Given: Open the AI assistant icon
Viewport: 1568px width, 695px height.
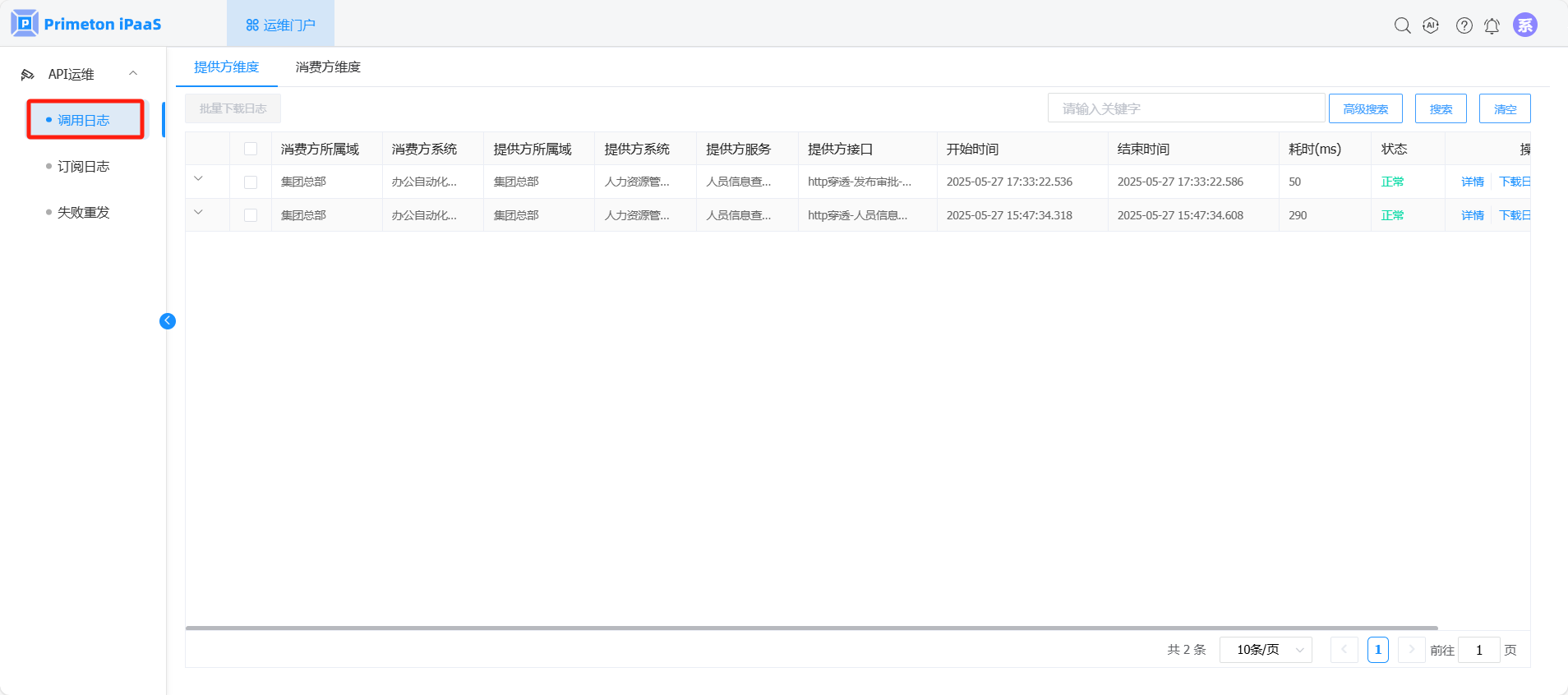Looking at the screenshot, I should point(1431,25).
